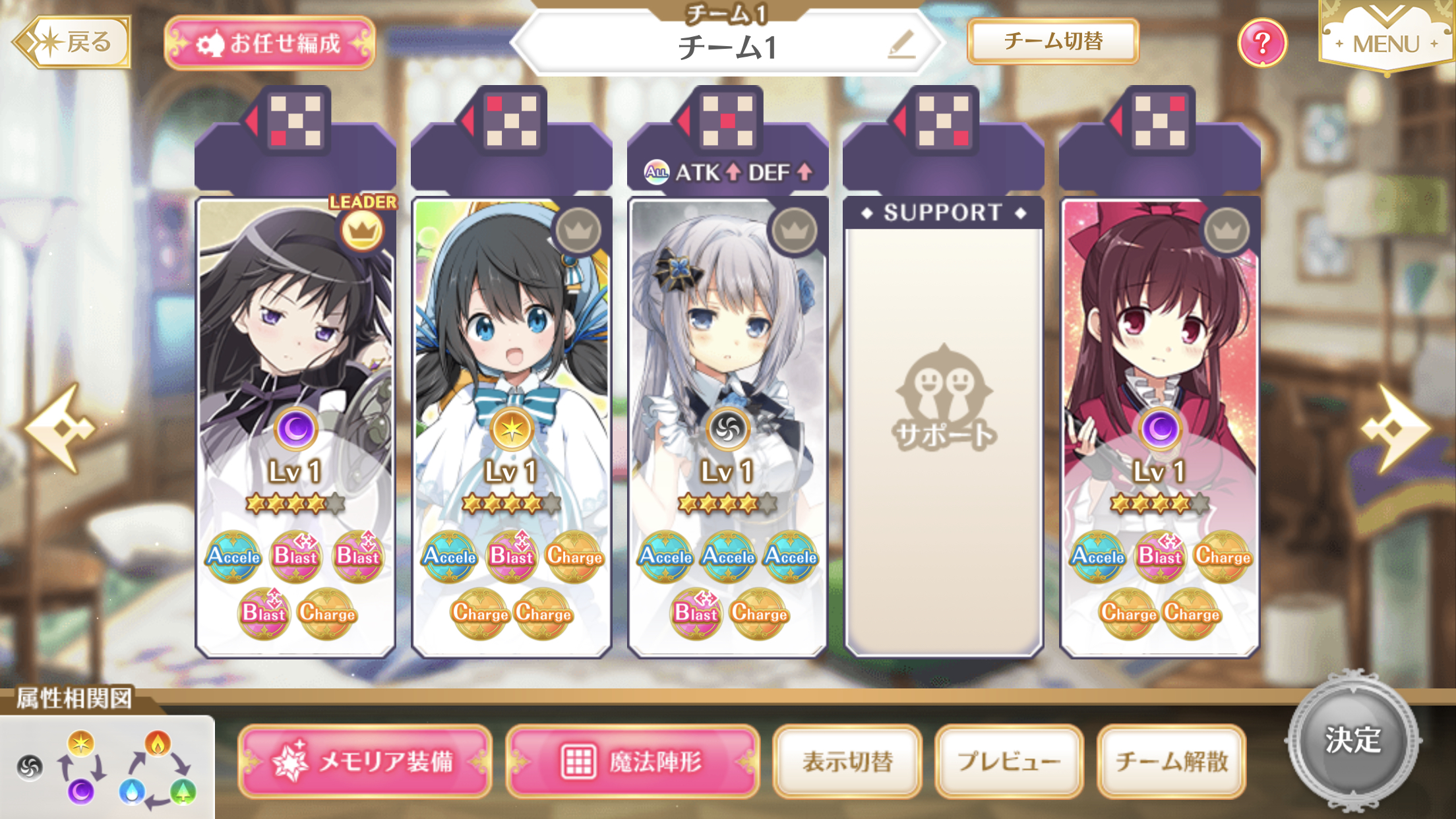The height and width of the screenshot is (819, 1456).
Task: Toggle leader crown on the silver-haired character
Action: pyautogui.click(x=794, y=231)
